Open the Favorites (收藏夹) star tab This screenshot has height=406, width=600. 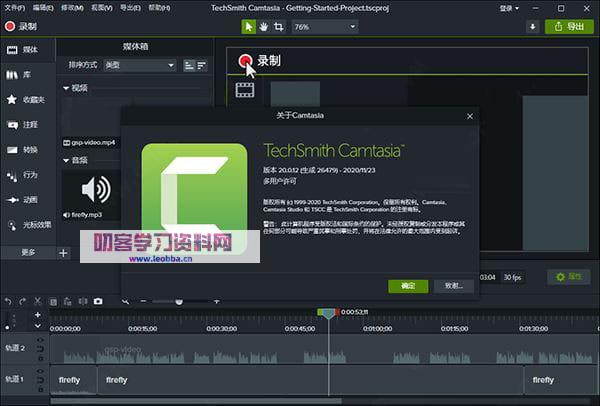28,99
